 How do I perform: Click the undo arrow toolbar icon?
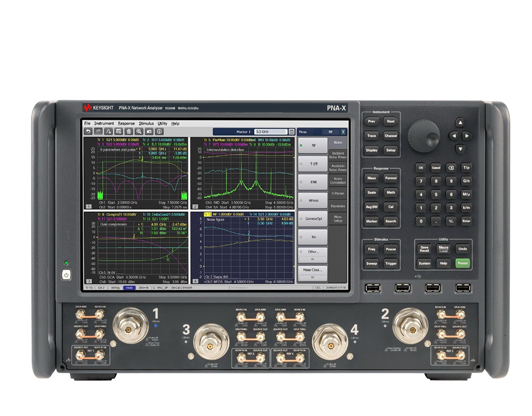click(x=88, y=131)
